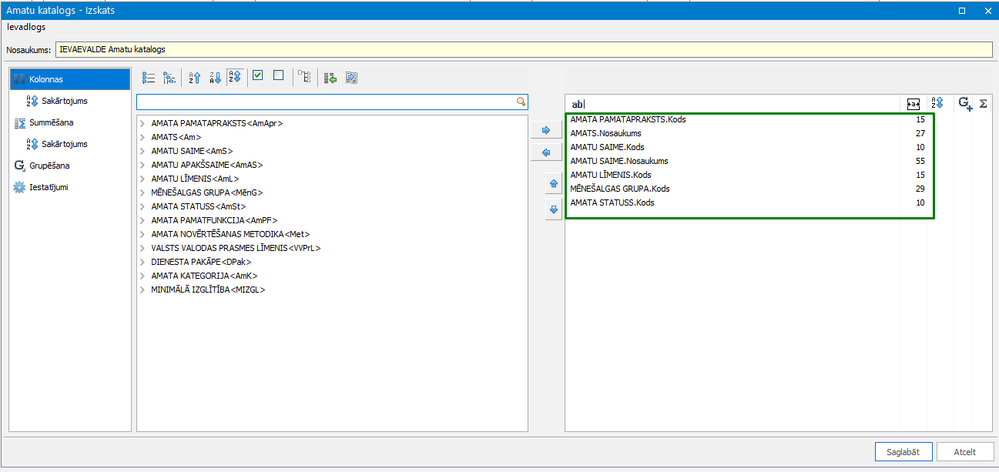Maximize the Amatu katalogs window
Viewport: 999px width, 472px height.
tap(962, 10)
